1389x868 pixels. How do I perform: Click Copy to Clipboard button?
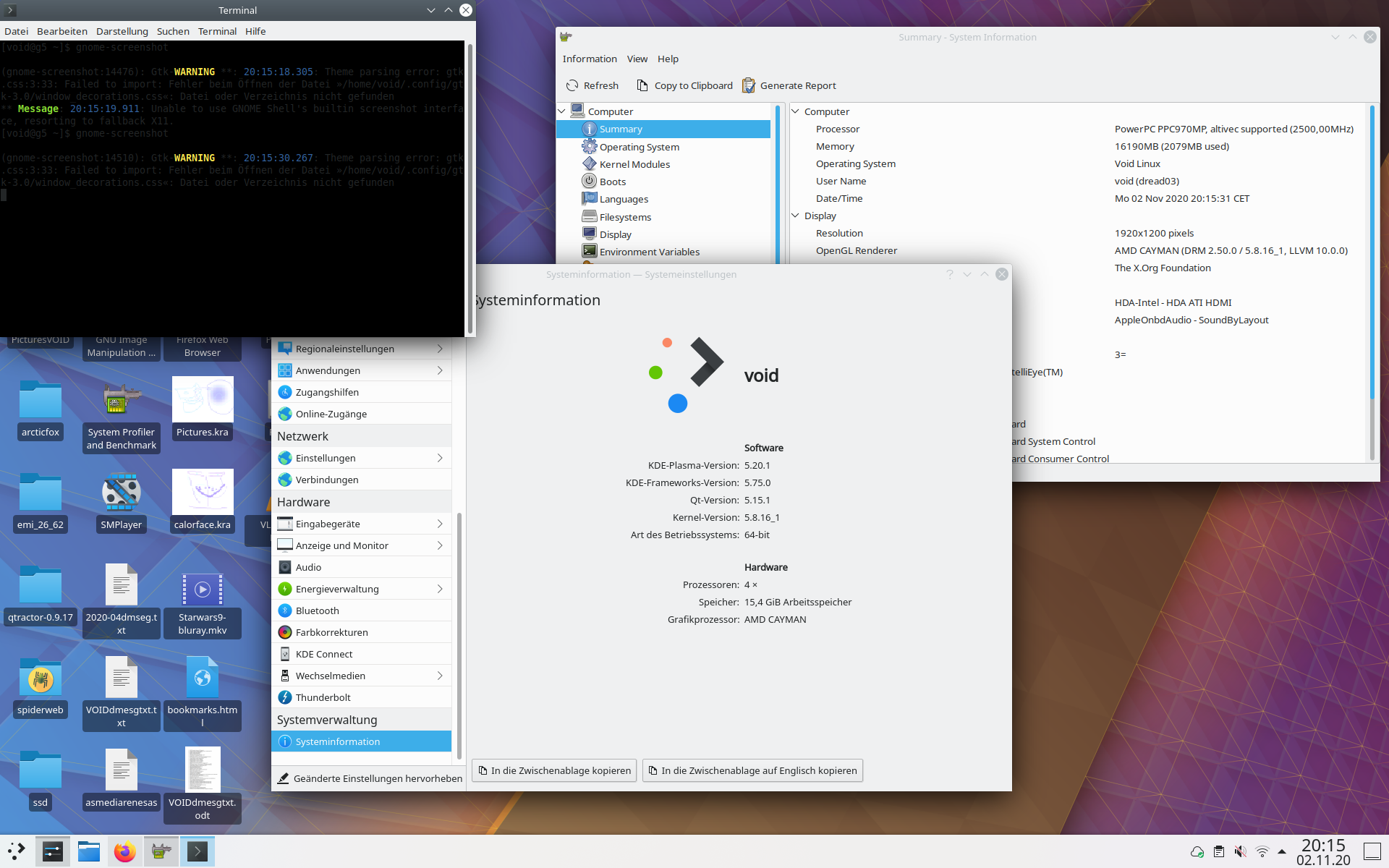coord(684,85)
